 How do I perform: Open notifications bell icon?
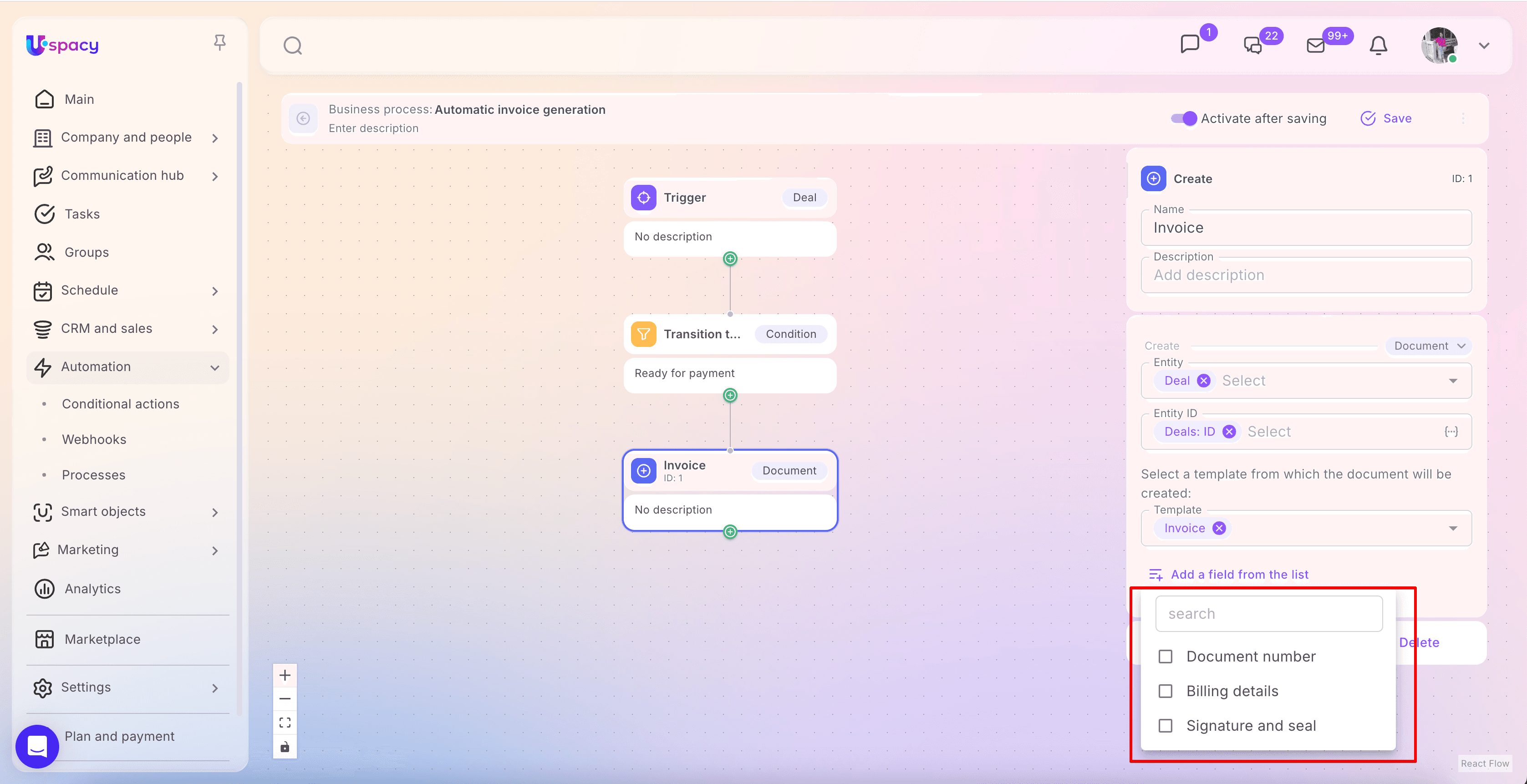pos(1378,46)
